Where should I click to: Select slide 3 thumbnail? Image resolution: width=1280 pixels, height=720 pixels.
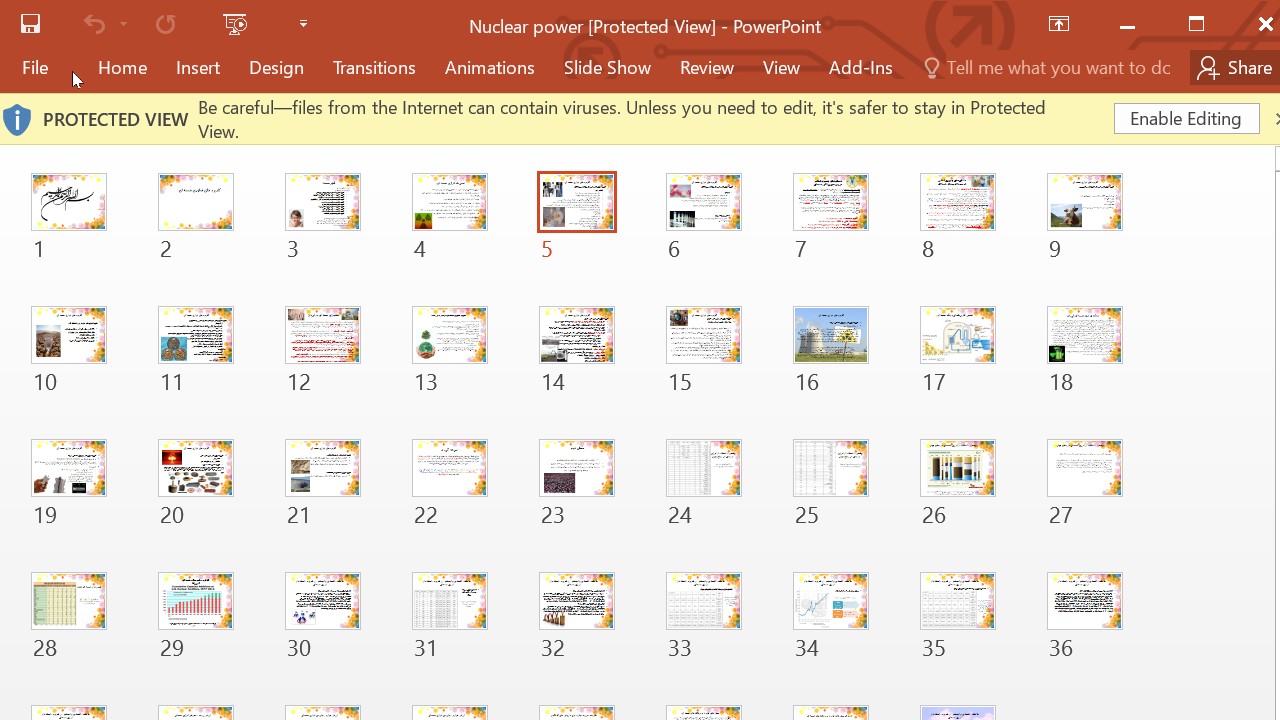click(x=323, y=202)
